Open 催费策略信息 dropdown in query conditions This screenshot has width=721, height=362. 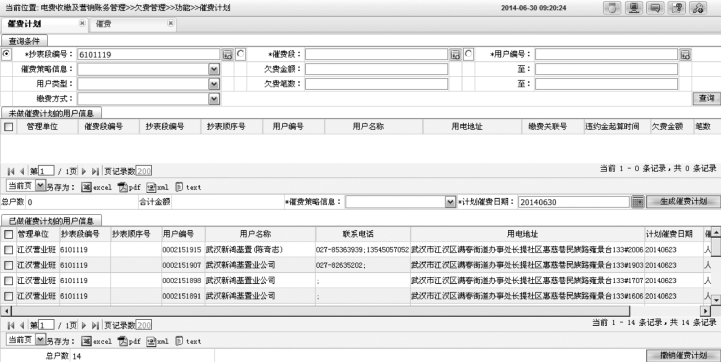214,69
